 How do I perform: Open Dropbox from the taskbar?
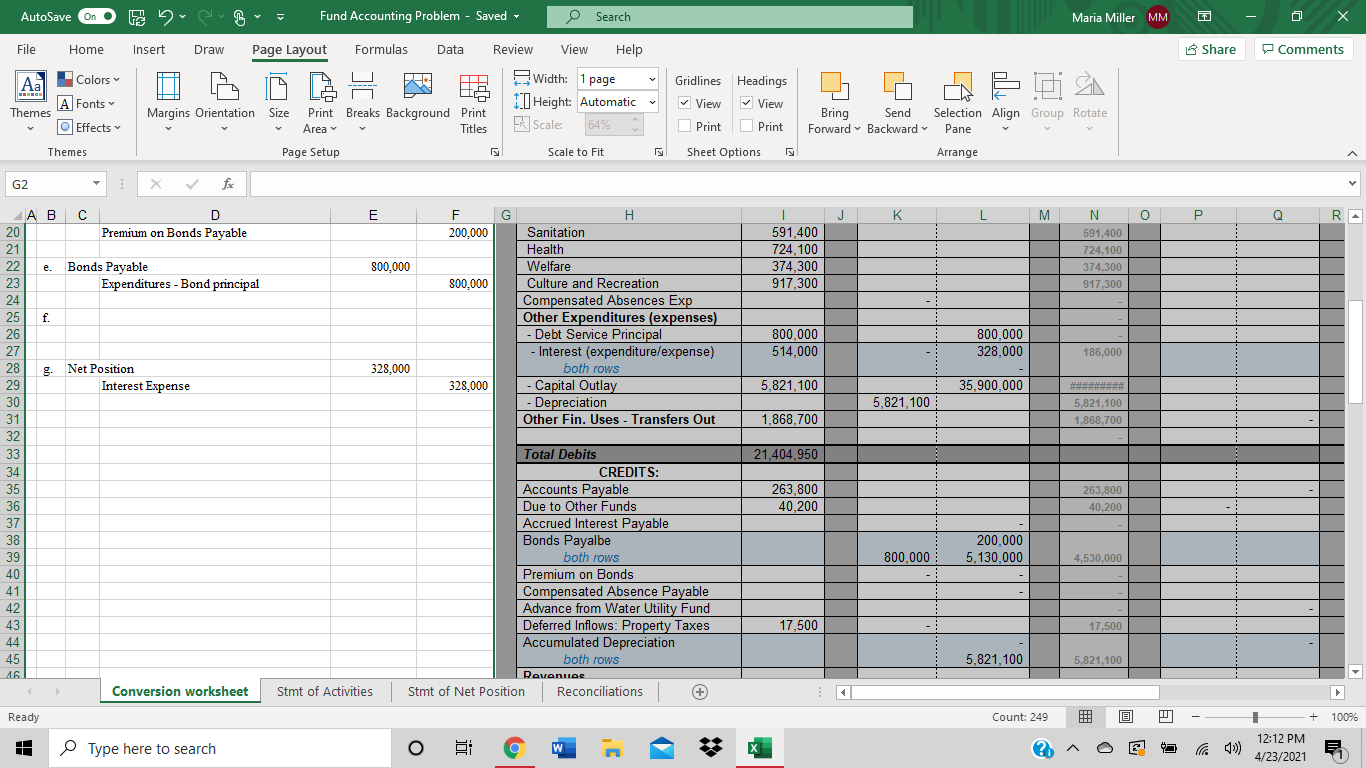click(711, 748)
